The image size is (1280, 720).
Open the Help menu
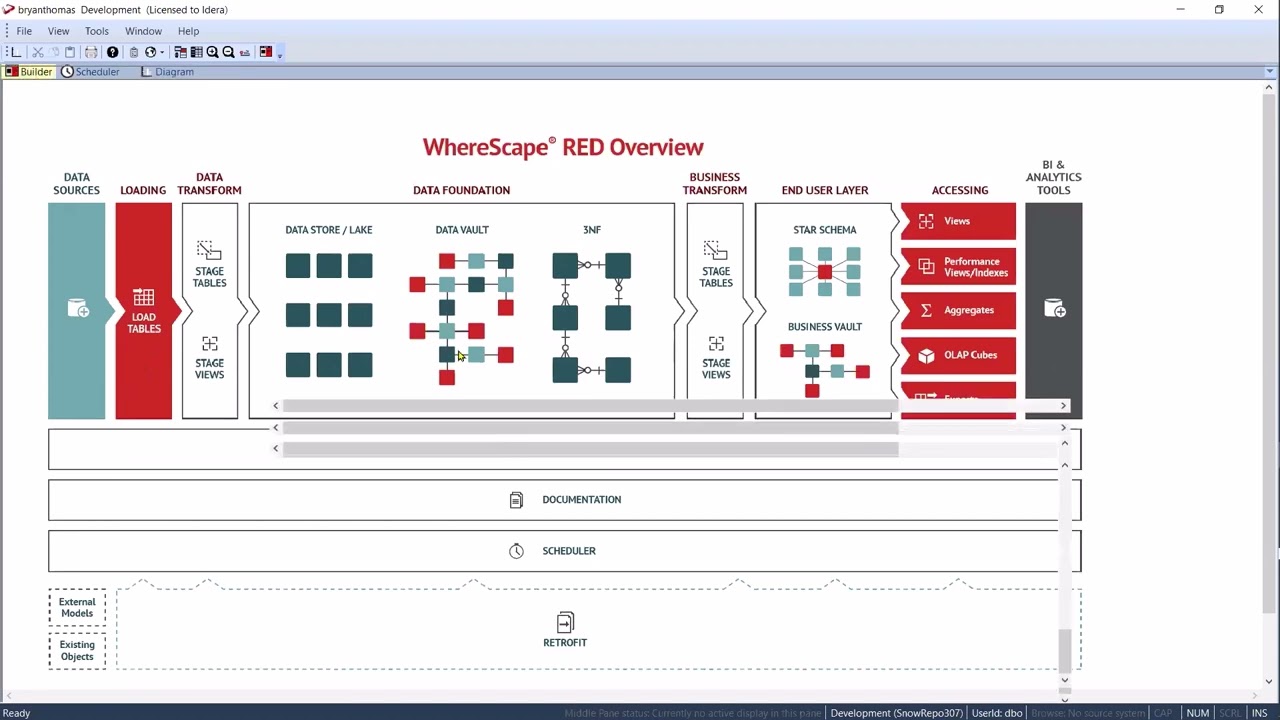point(188,31)
